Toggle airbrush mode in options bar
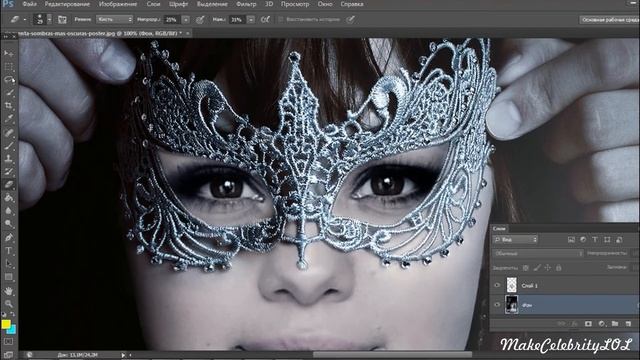Image resolution: width=640 pixels, height=360 pixels. click(265, 19)
